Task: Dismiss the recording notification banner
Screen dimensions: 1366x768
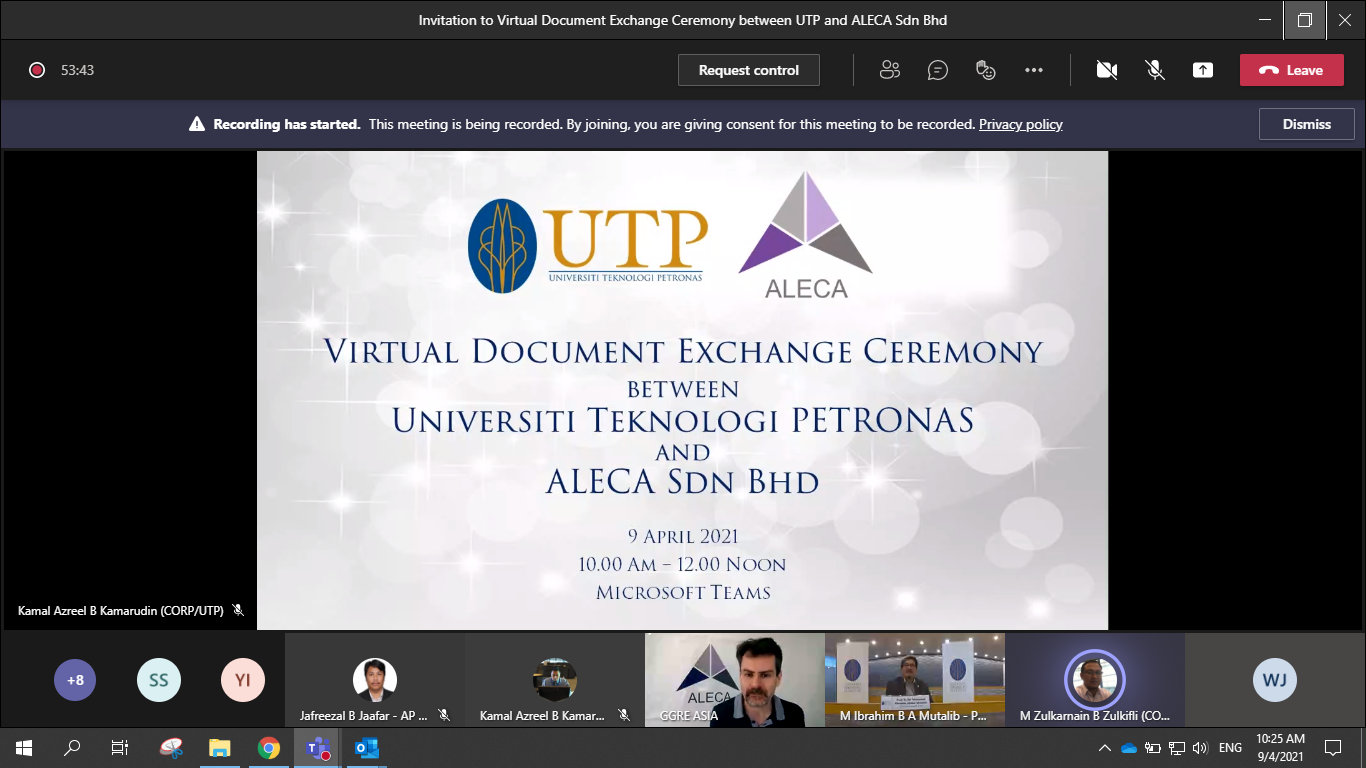Action: click(x=1306, y=124)
